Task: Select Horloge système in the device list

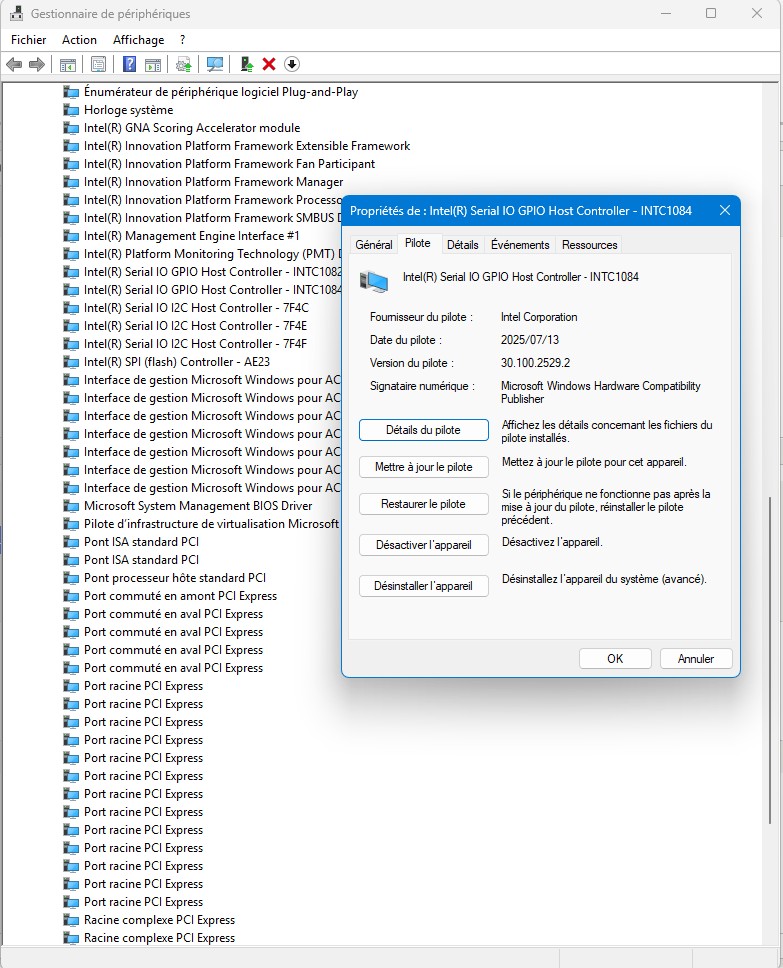Action: tap(128, 110)
